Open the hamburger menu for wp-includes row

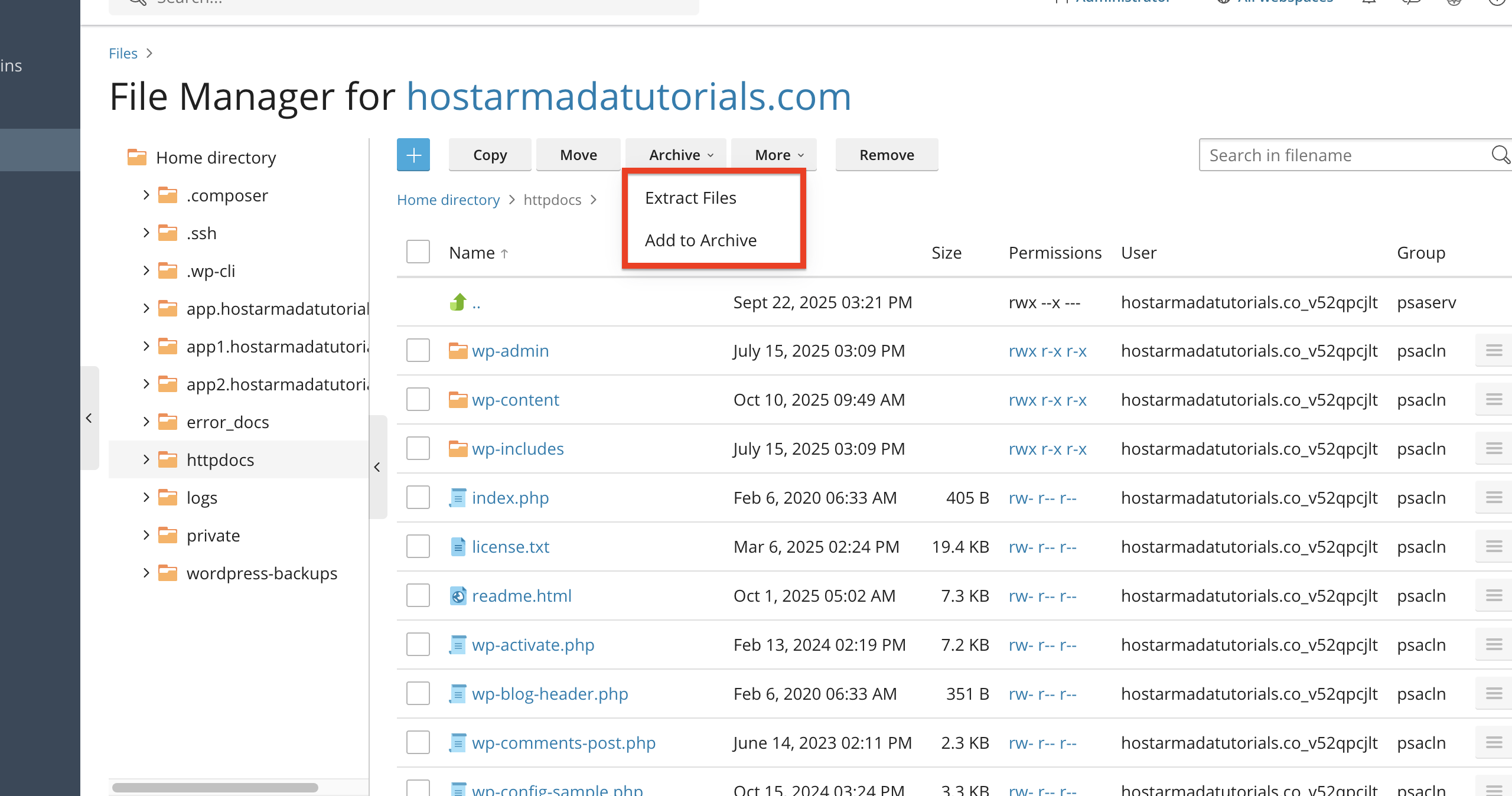point(1494,449)
